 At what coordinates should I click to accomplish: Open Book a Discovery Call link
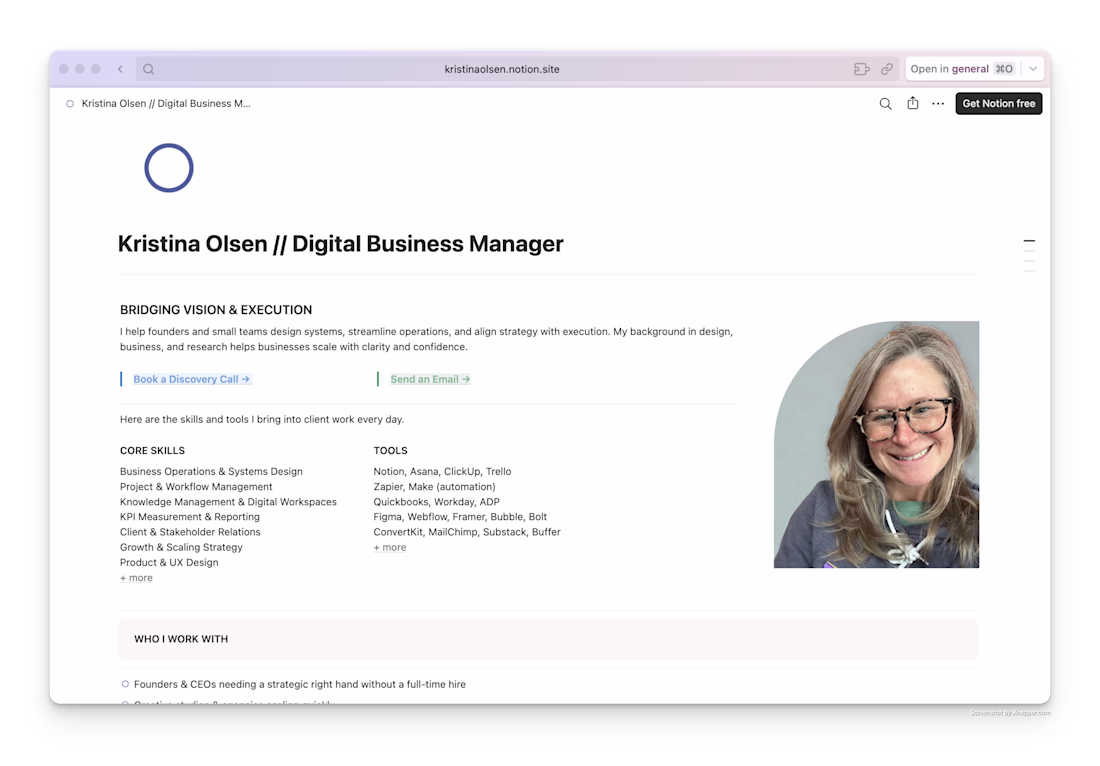point(192,379)
